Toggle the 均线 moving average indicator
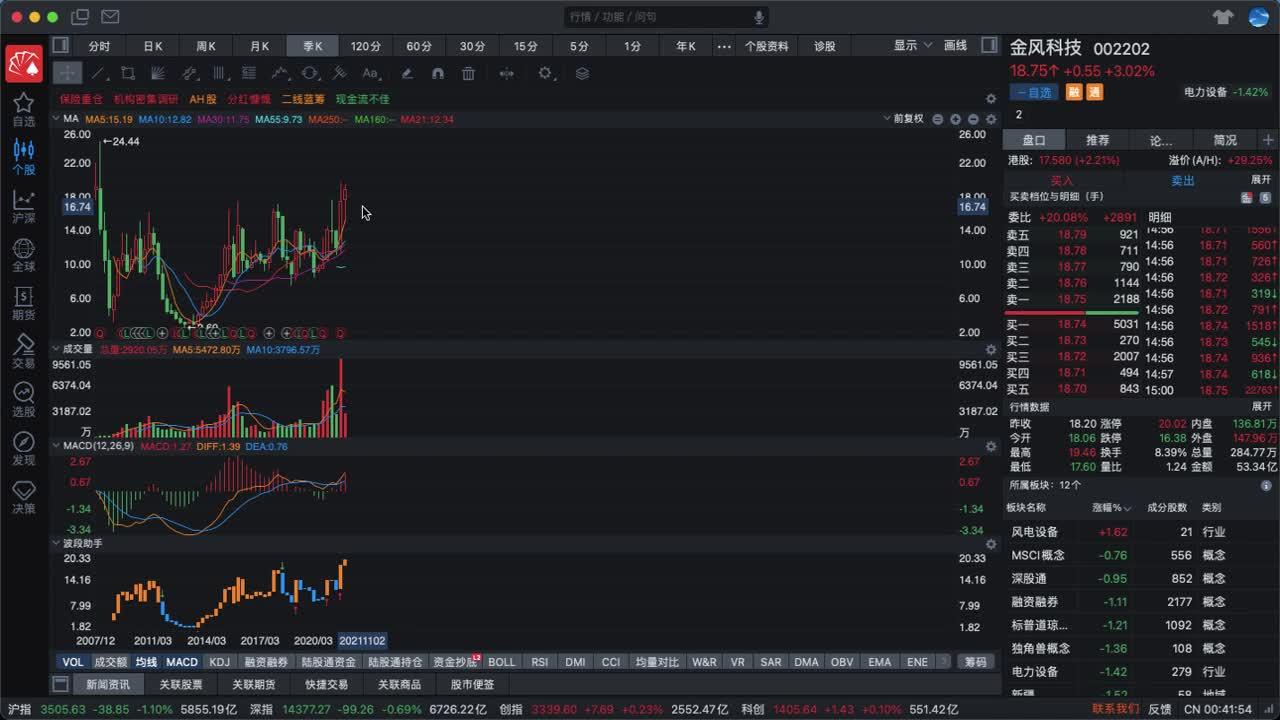This screenshot has width=1280, height=720. tap(146, 662)
